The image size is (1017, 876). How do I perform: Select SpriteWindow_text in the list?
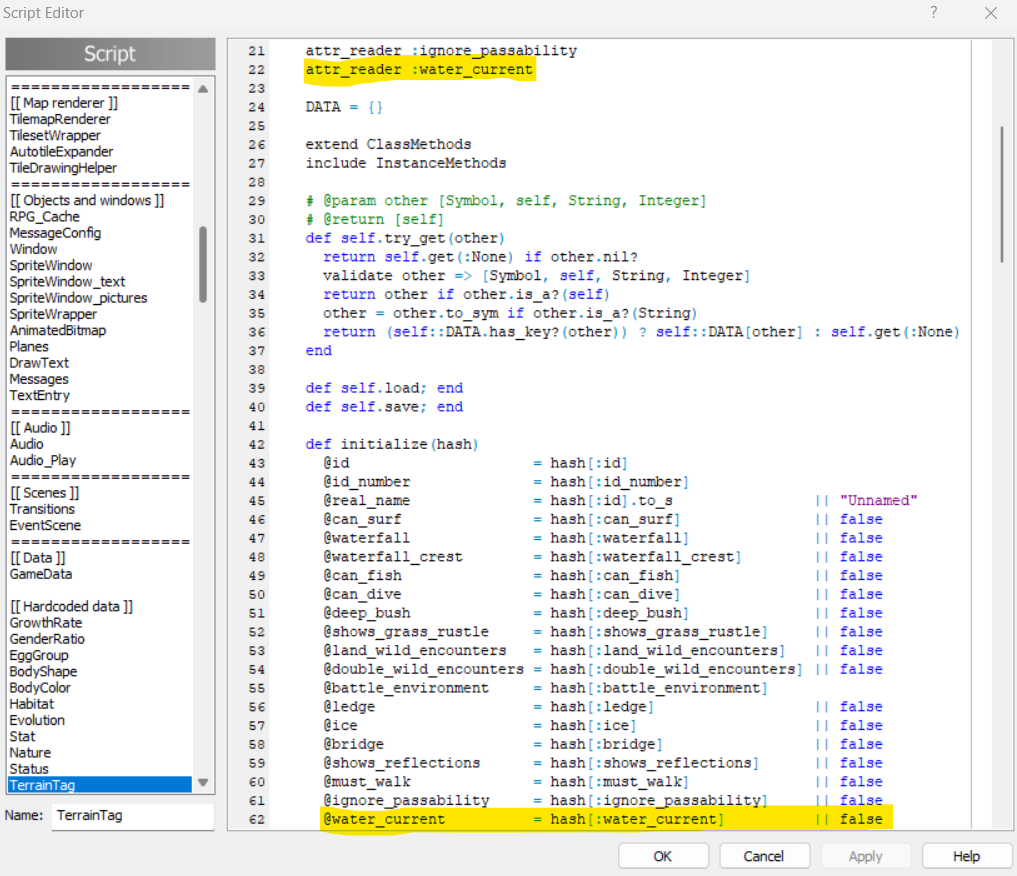click(x=67, y=282)
